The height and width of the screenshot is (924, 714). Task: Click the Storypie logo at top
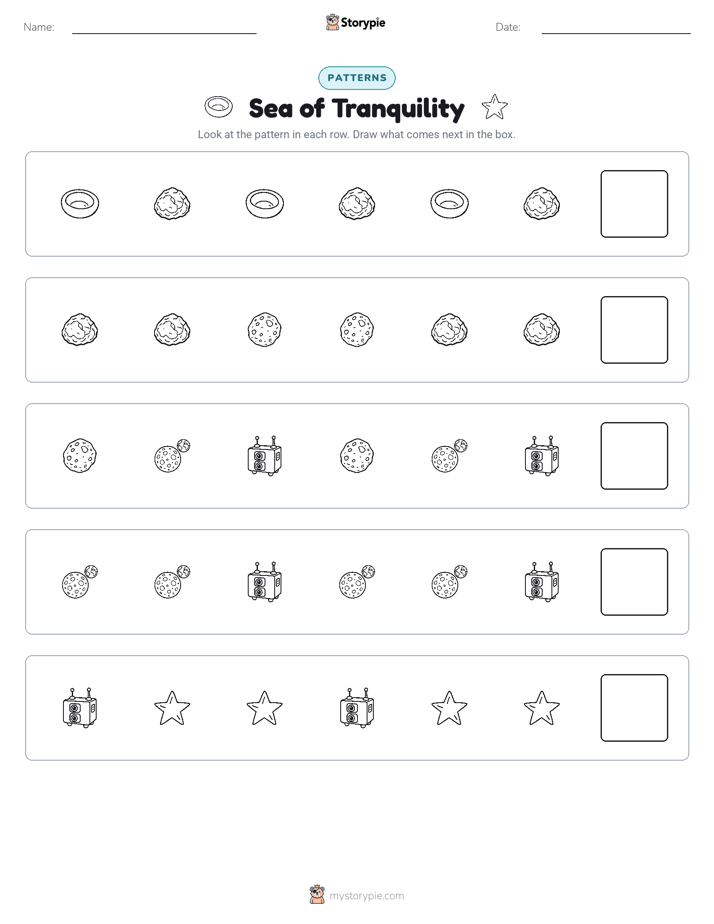click(x=355, y=22)
